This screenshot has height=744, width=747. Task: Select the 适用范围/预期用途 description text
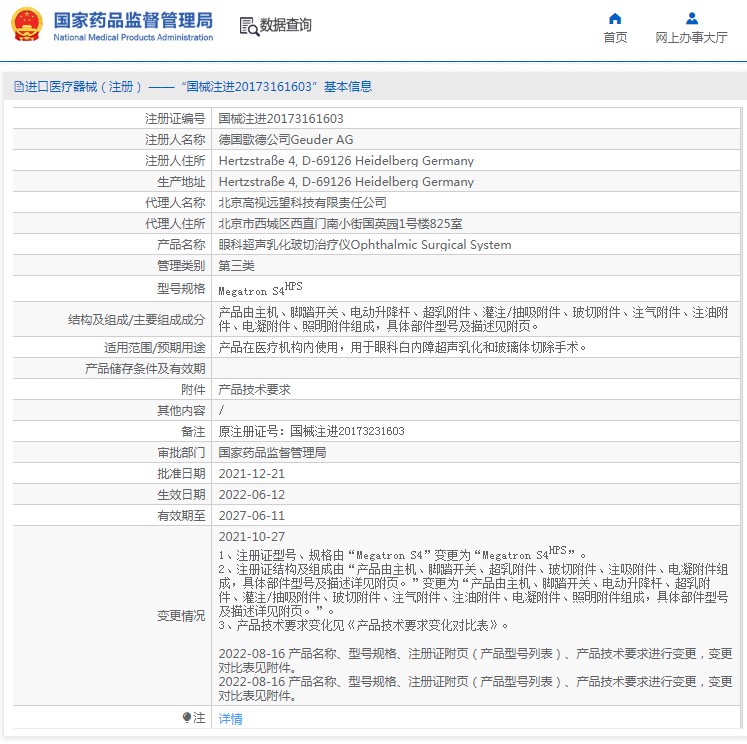tap(402, 347)
